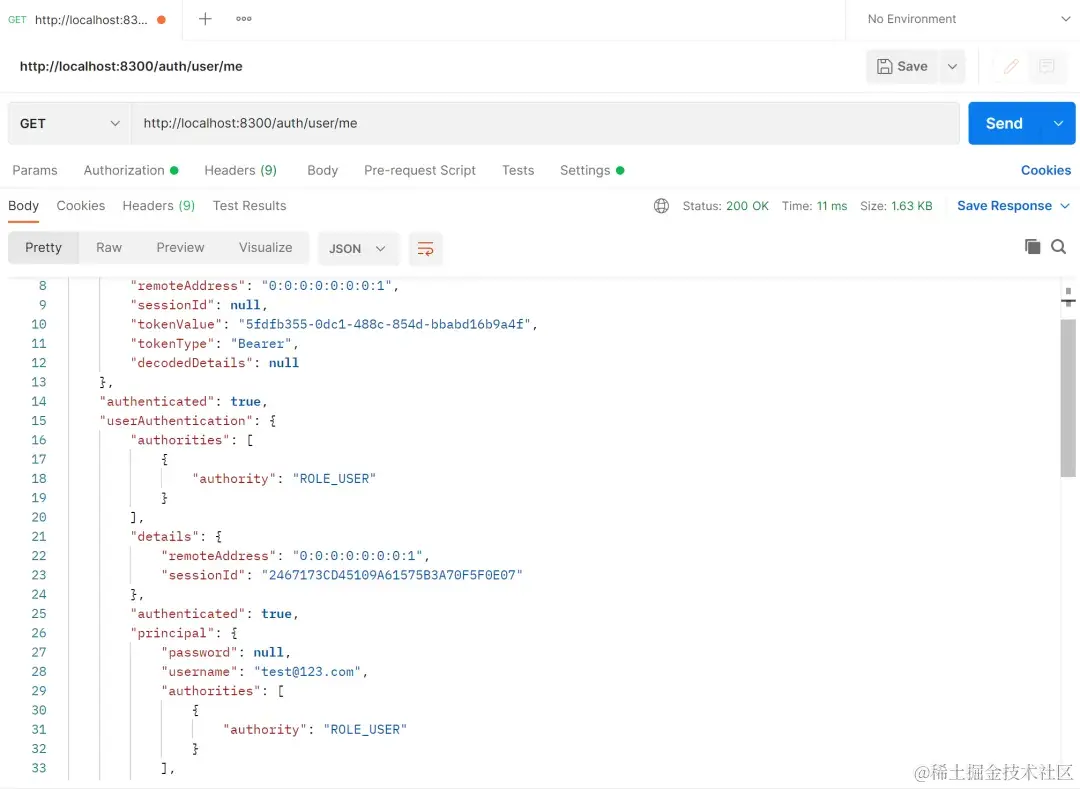Click the "password" key on line 27
The height and width of the screenshot is (789, 1080).
tap(199, 652)
